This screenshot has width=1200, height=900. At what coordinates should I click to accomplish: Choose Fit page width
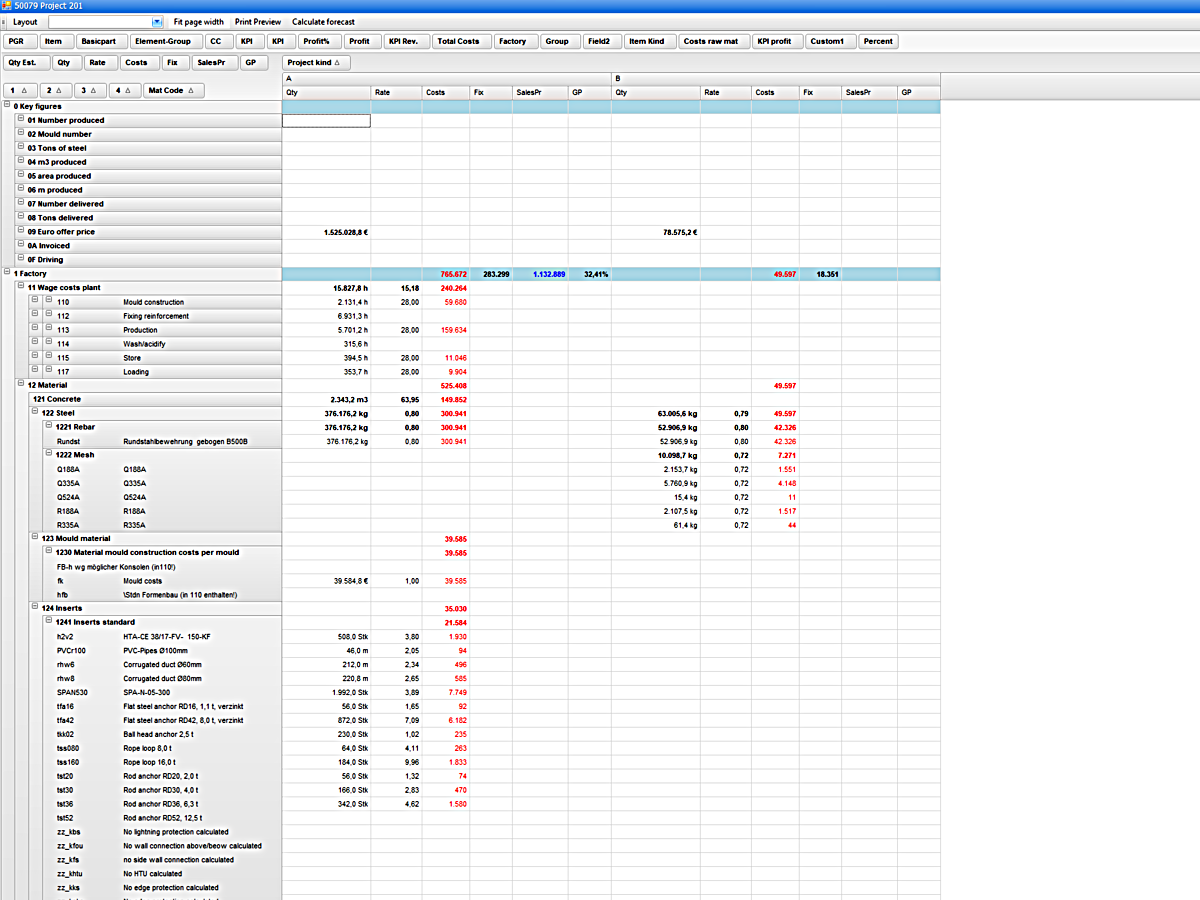[199, 22]
